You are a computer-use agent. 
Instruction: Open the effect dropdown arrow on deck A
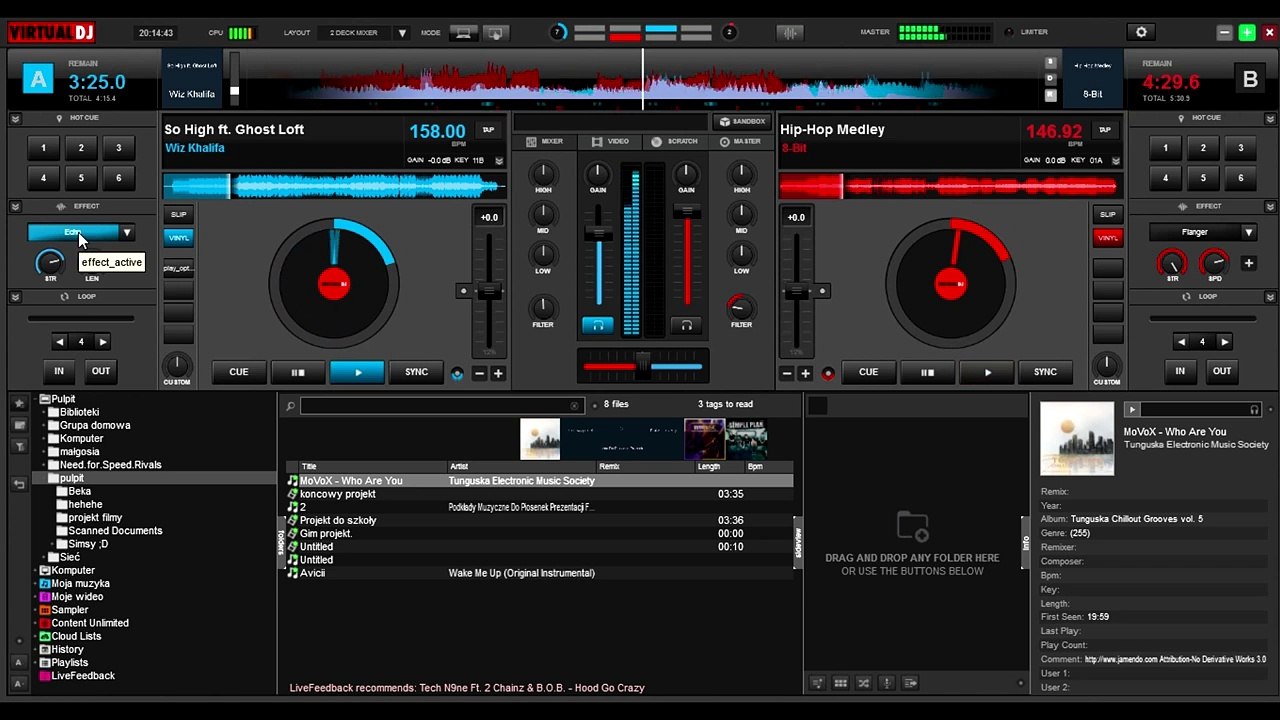click(127, 232)
